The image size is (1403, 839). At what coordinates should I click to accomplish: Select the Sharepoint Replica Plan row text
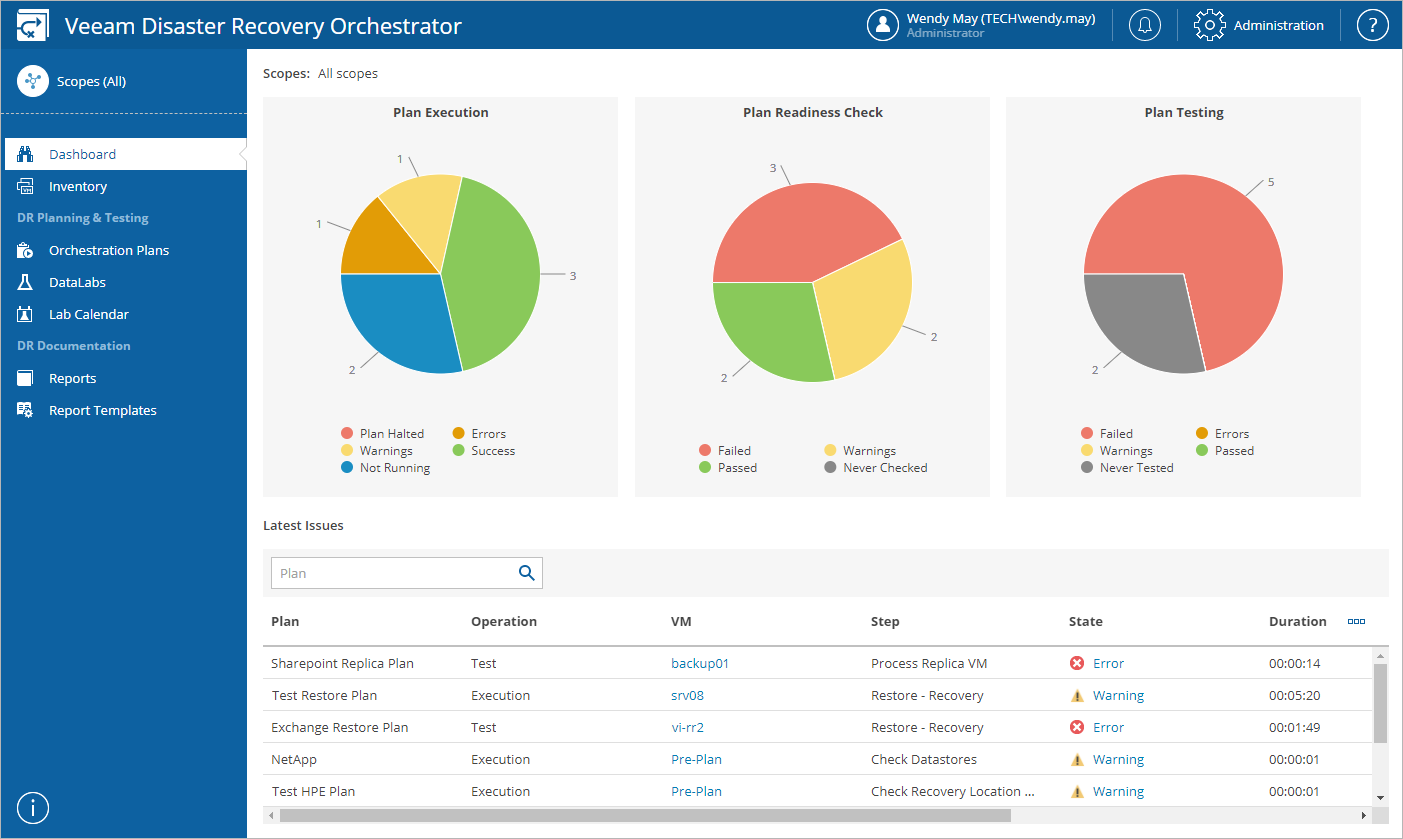(x=342, y=663)
